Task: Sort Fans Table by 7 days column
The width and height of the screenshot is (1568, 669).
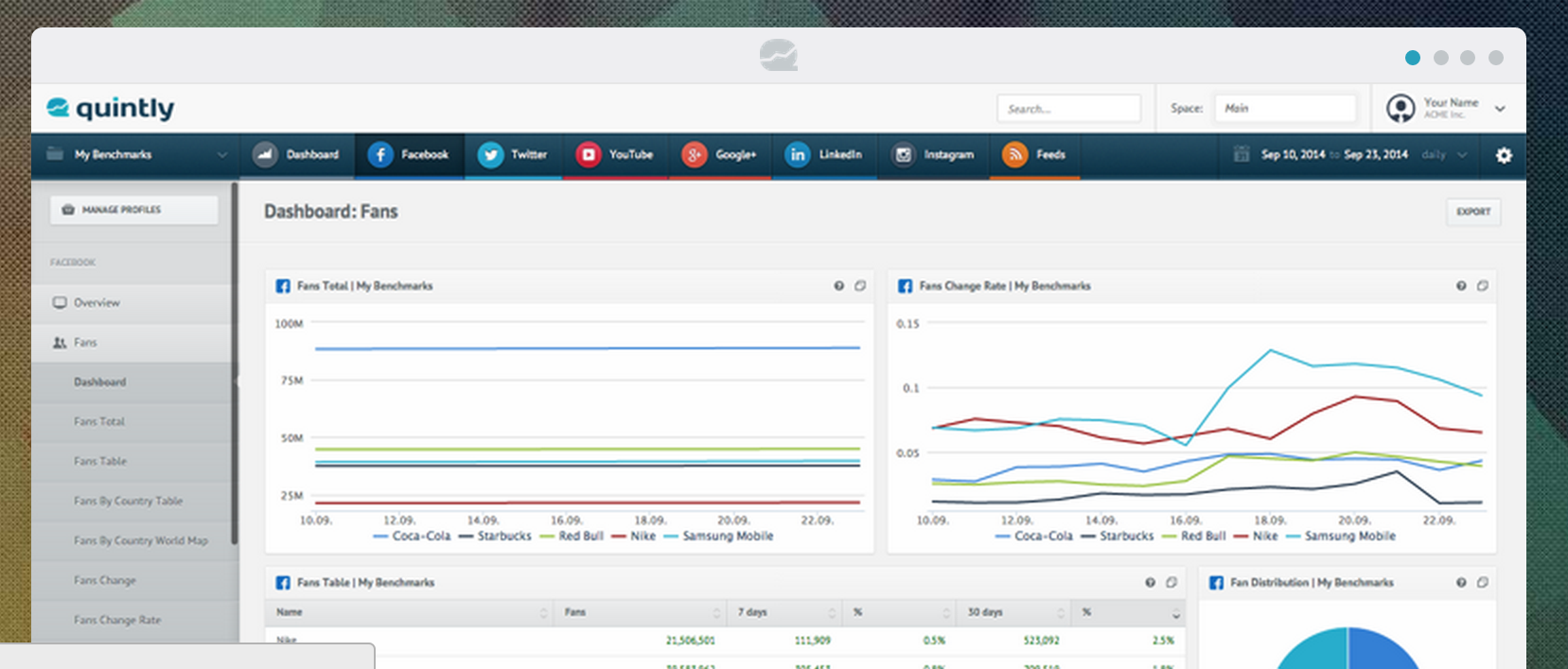Action: pos(784,613)
